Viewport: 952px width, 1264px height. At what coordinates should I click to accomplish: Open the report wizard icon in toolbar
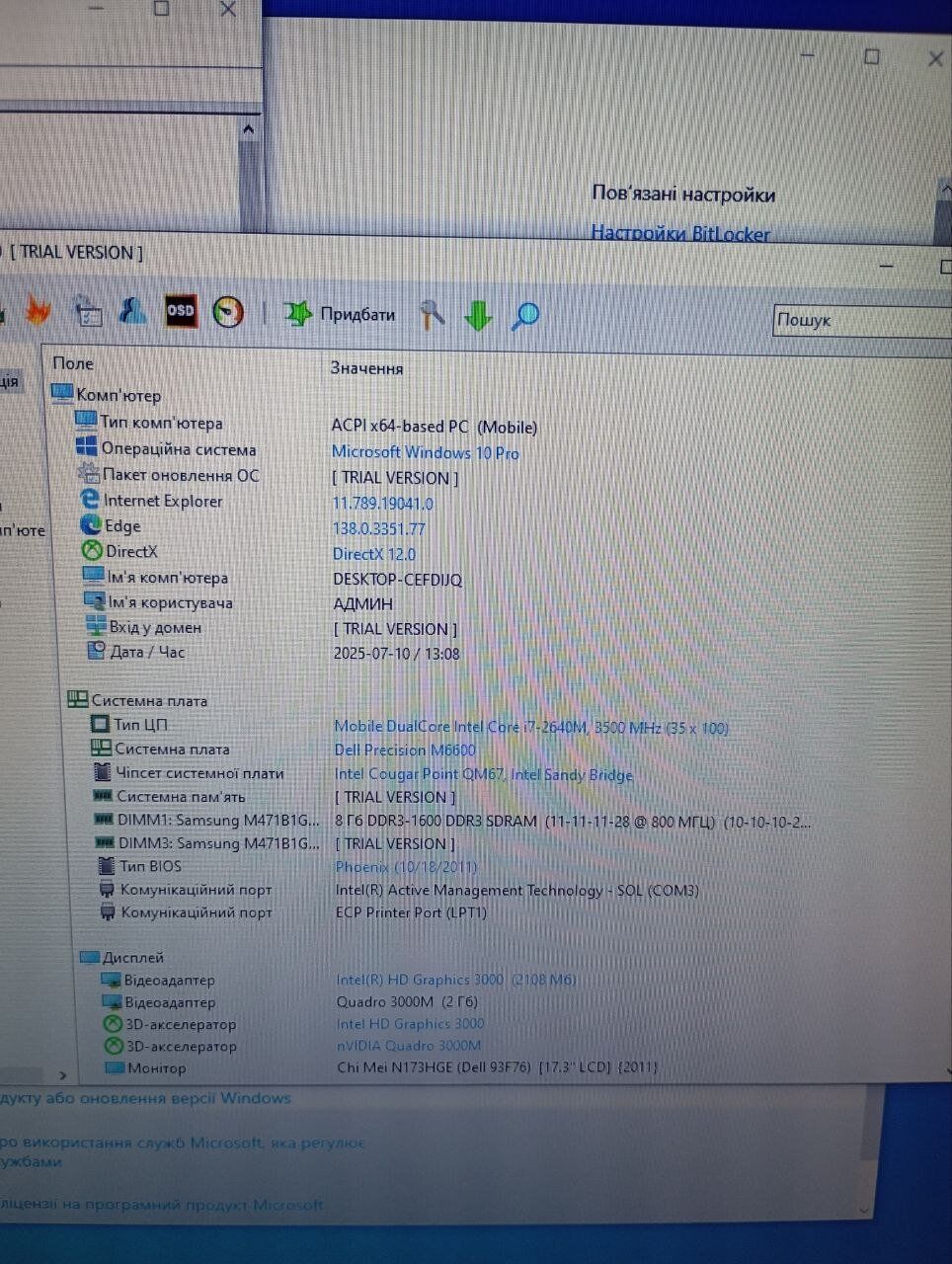click(89, 312)
